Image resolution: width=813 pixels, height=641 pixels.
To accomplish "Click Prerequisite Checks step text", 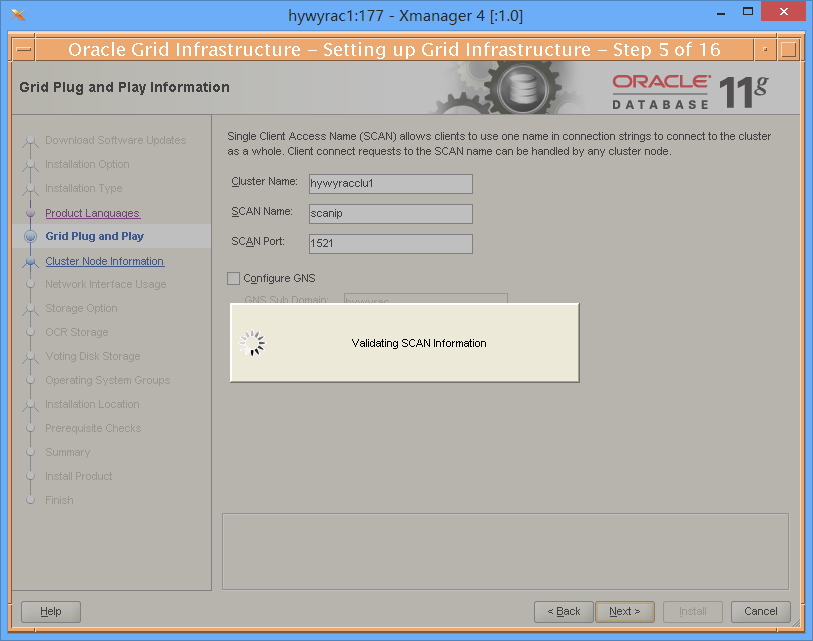I will (x=93, y=428).
